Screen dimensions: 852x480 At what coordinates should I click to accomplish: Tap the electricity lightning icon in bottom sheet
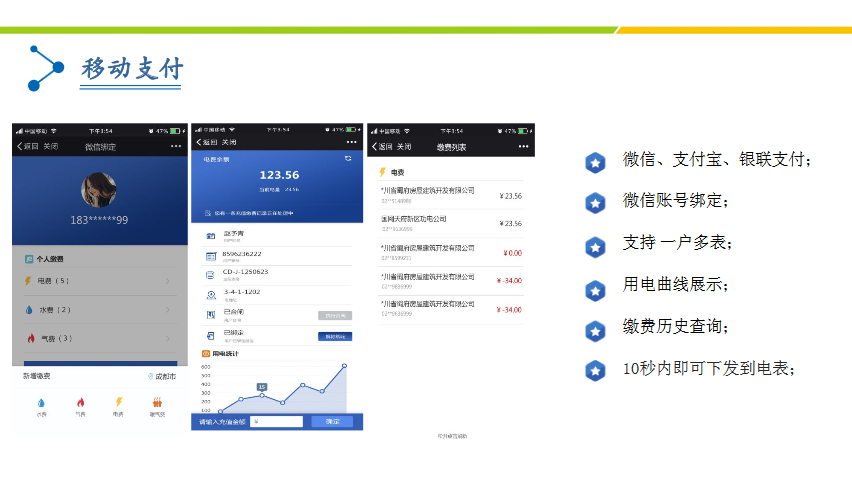[118, 402]
